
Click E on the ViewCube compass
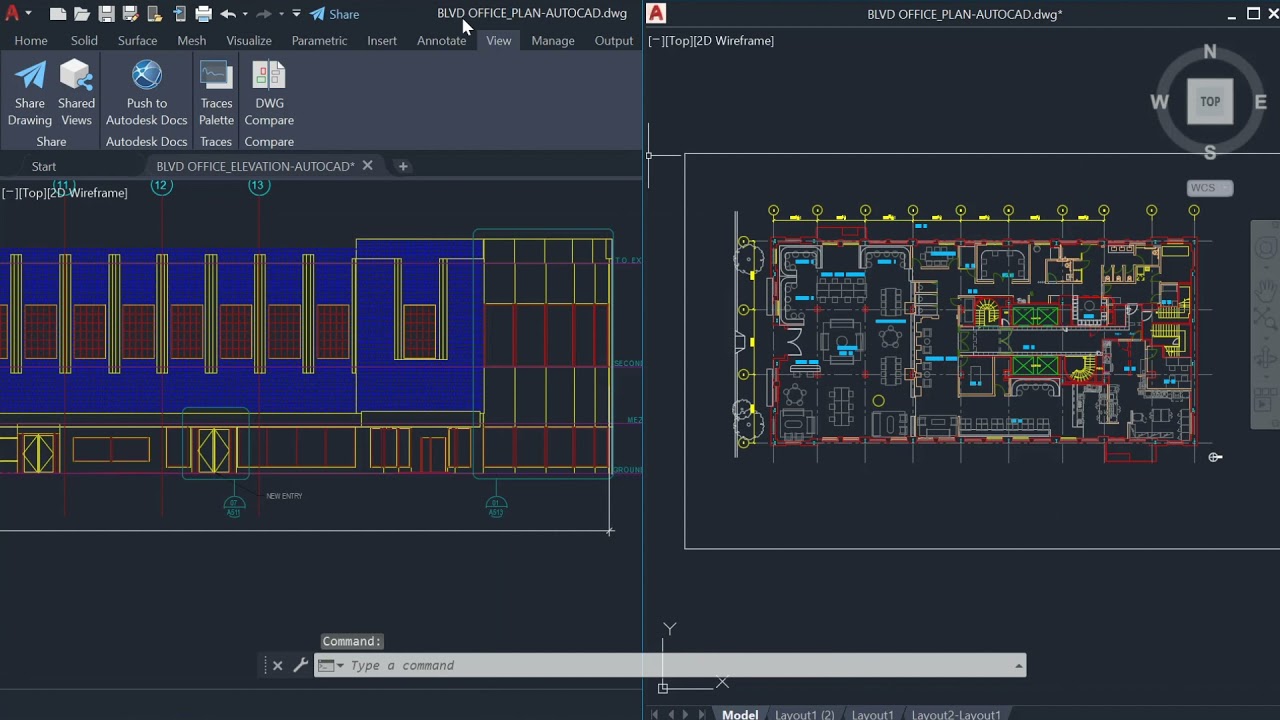pos(1260,102)
